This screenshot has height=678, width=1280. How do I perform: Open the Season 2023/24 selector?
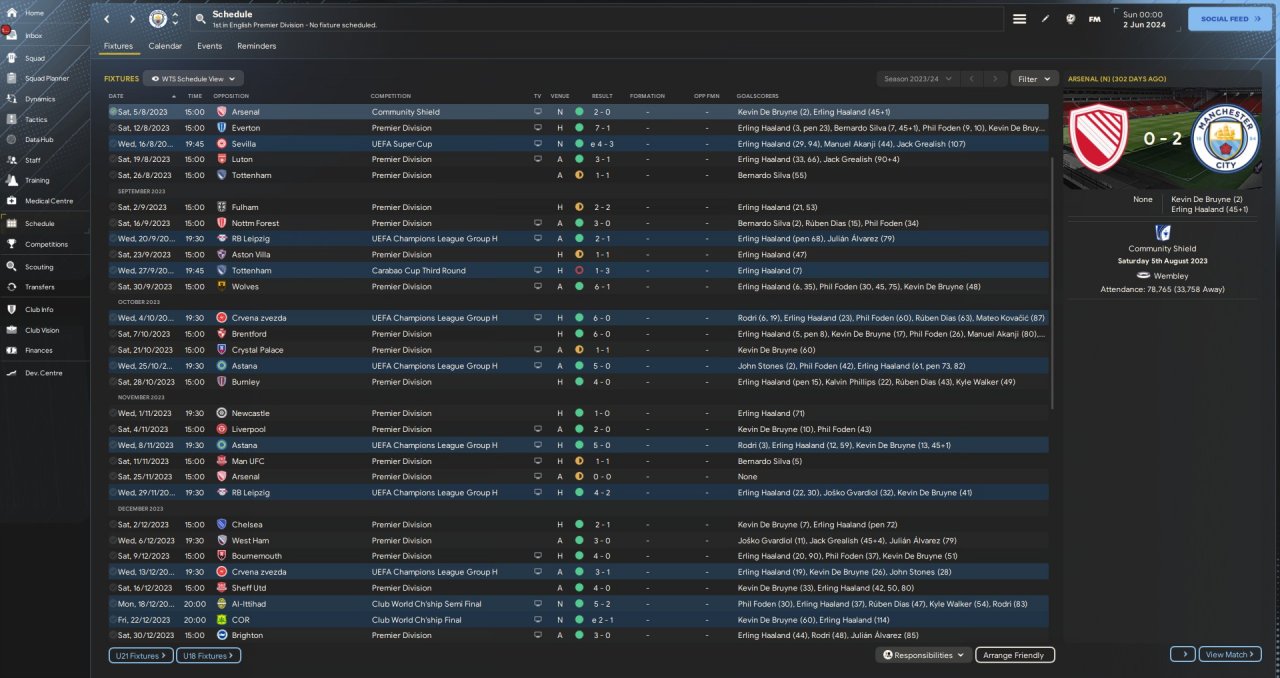(x=915, y=78)
